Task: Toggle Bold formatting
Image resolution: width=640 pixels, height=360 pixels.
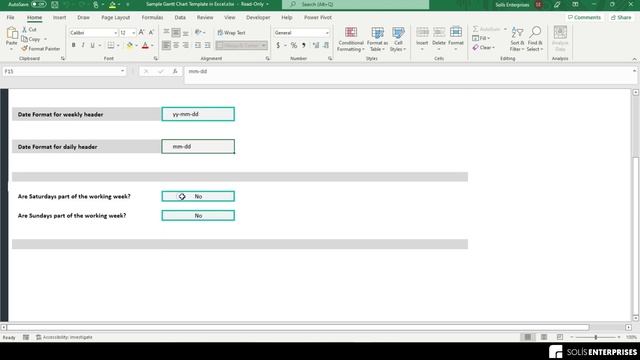Action: (73, 45)
